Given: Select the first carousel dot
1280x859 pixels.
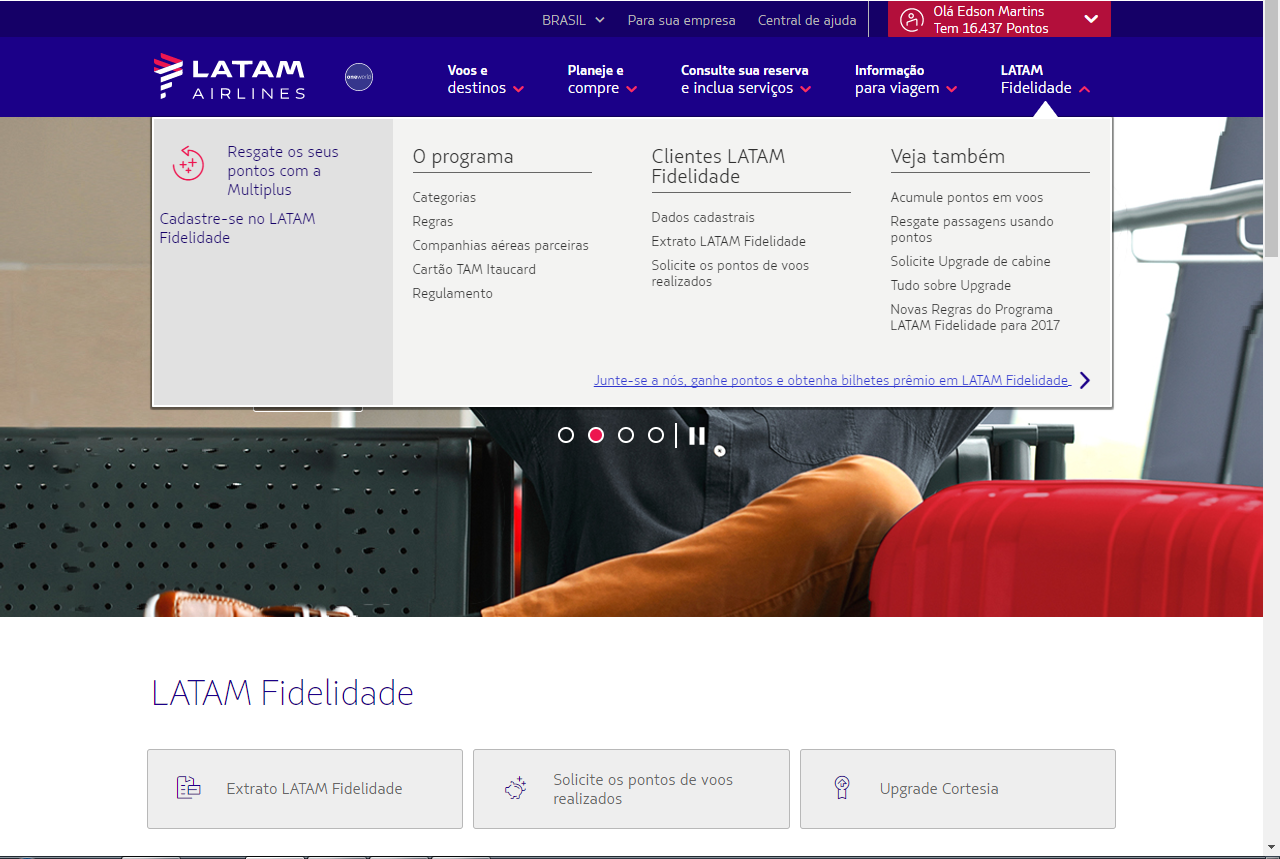Looking at the screenshot, I should pos(566,435).
